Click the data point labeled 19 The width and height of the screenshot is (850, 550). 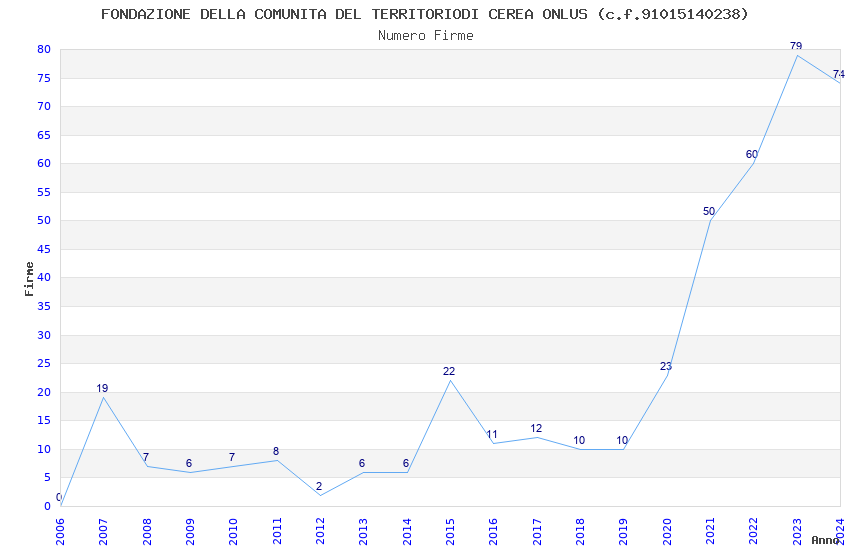[x=103, y=397]
